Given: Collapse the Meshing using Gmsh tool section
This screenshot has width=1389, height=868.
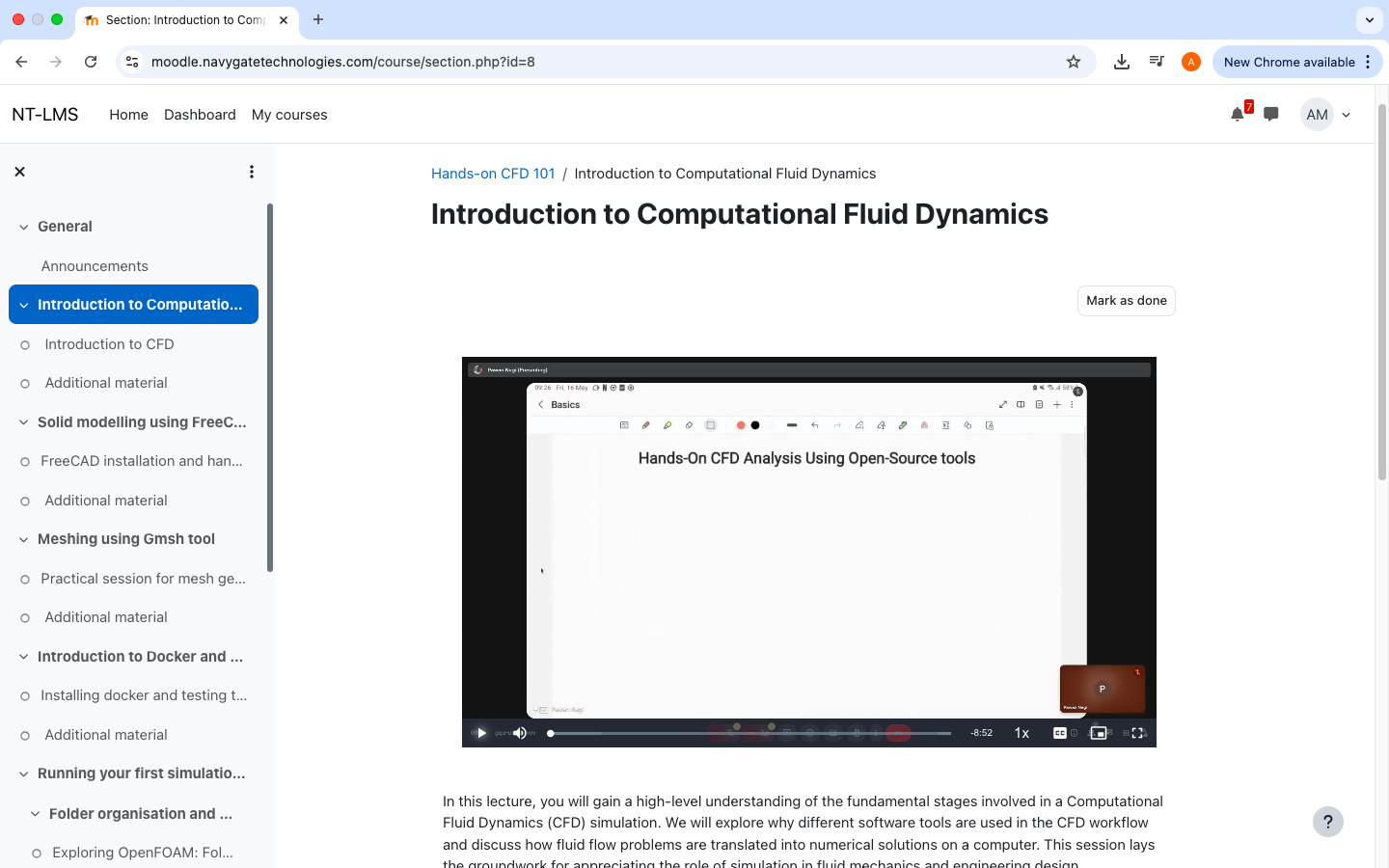Looking at the screenshot, I should tap(22, 539).
